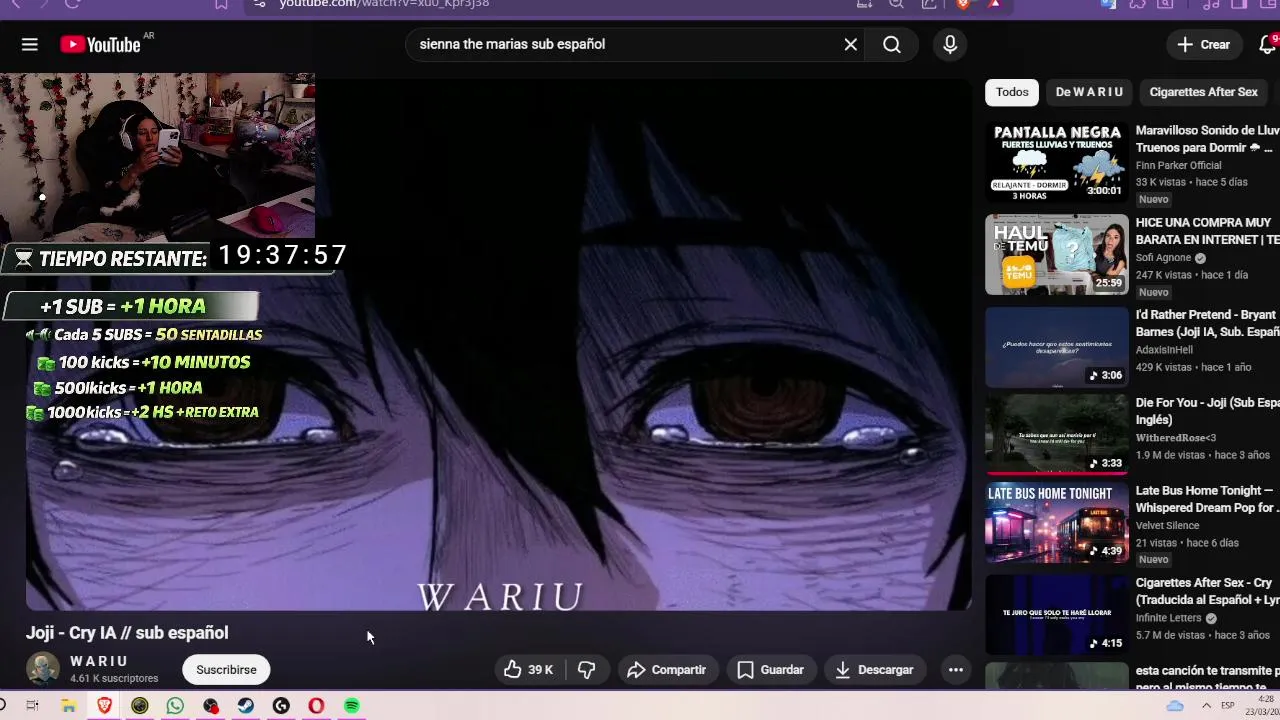Image resolution: width=1280 pixels, height=720 pixels.
Task: Open 'Cigarettes After Sex - Cry' thumbnail
Action: click(1056, 614)
